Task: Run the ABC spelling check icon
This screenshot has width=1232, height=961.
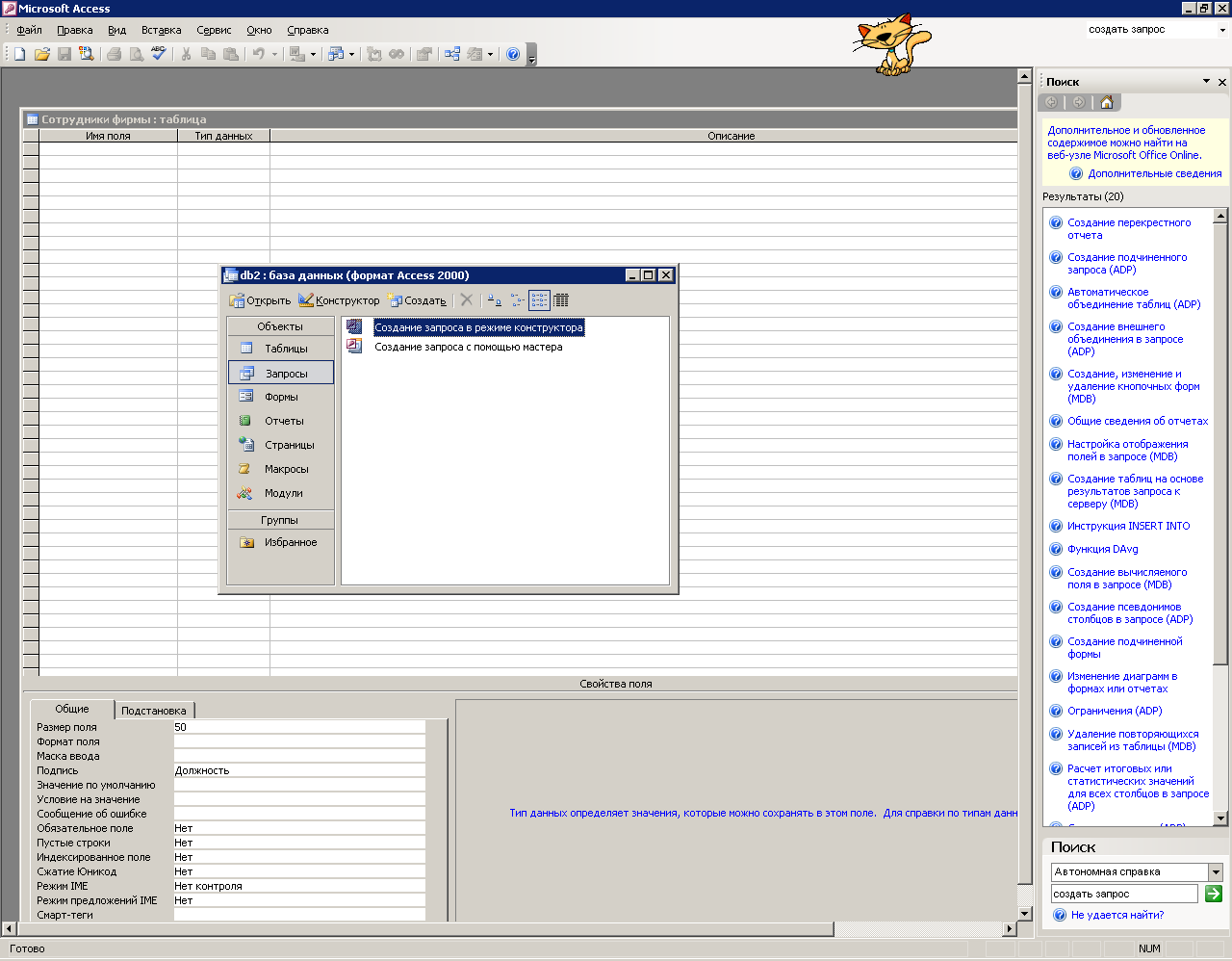Action: tap(159, 54)
